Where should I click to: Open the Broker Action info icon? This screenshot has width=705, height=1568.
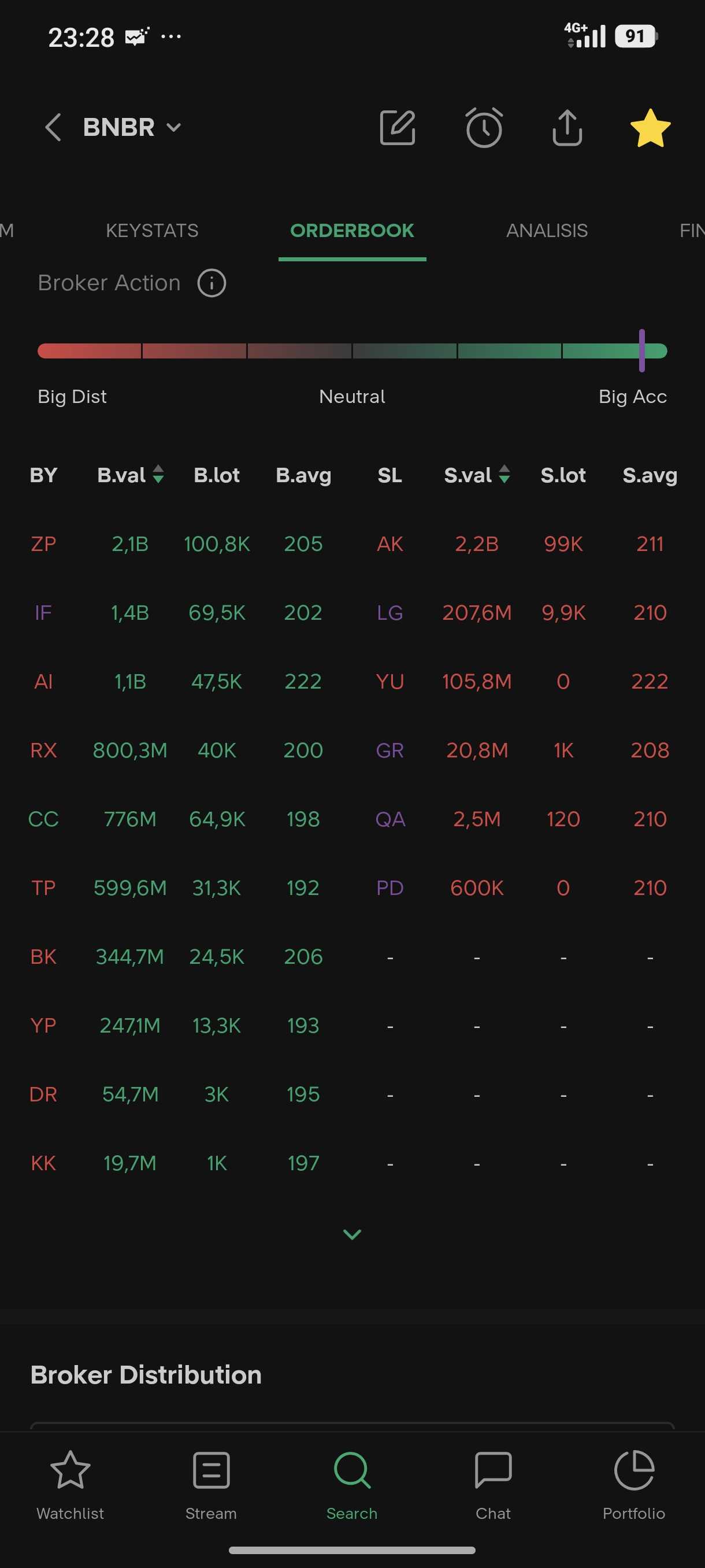pos(211,283)
